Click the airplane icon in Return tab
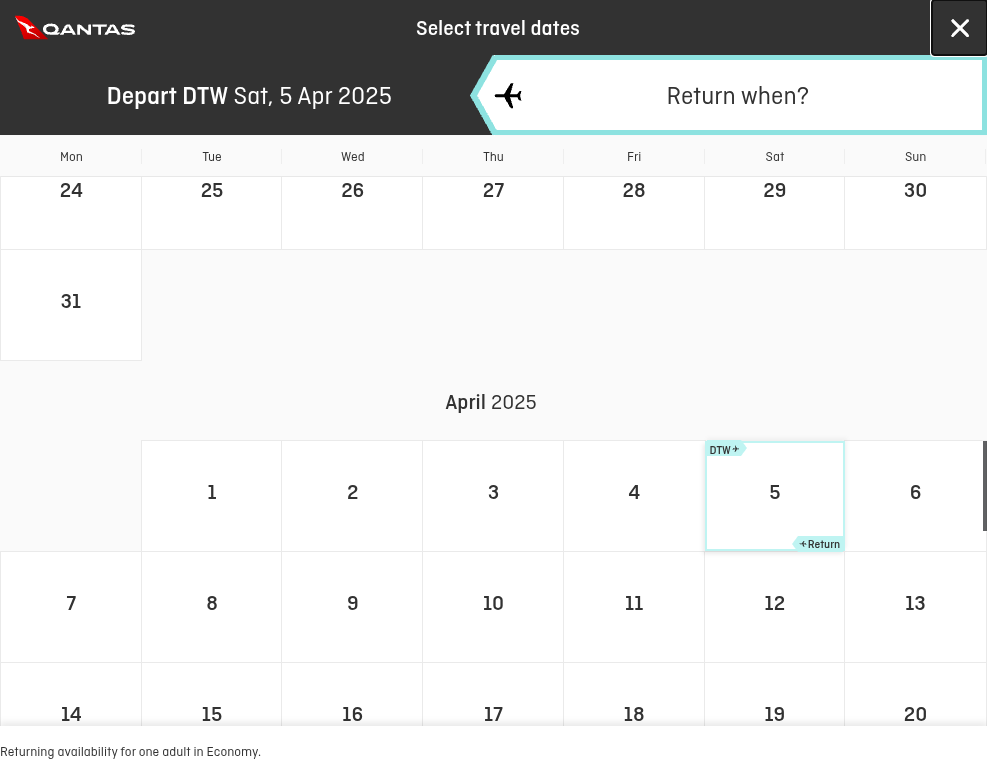 [508, 96]
